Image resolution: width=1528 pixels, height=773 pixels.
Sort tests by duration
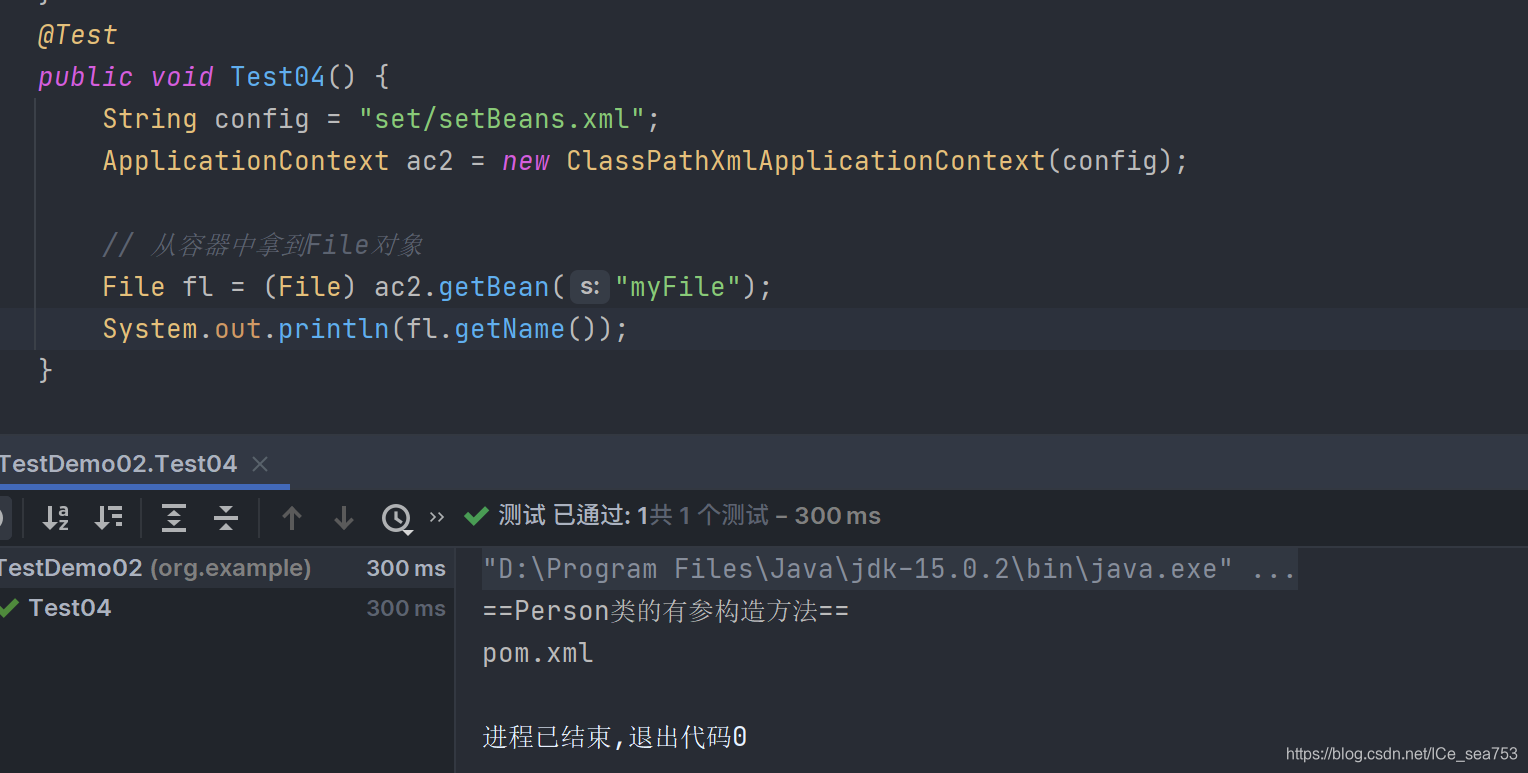[x=108, y=517]
